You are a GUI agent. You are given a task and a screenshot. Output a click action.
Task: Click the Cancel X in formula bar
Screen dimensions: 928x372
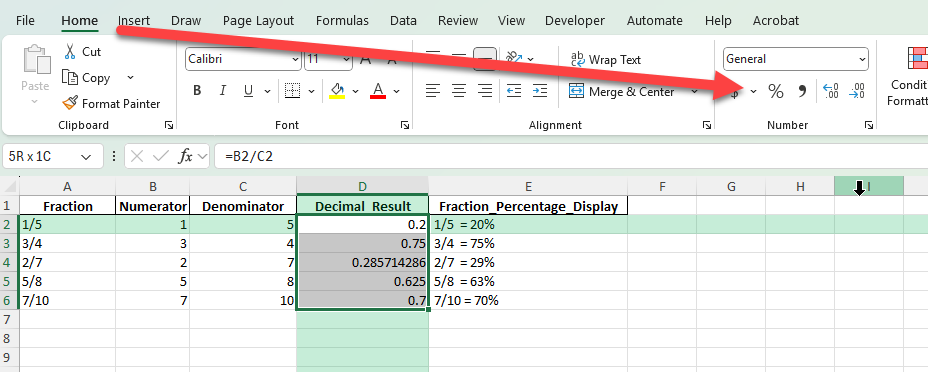pos(137,156)
